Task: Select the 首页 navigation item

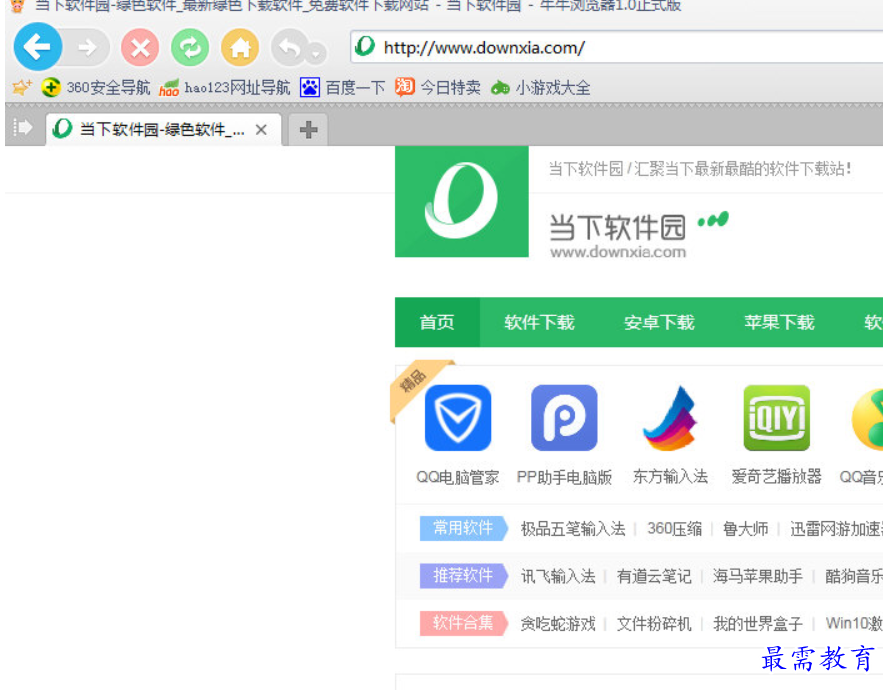Action: pos(437,322)
